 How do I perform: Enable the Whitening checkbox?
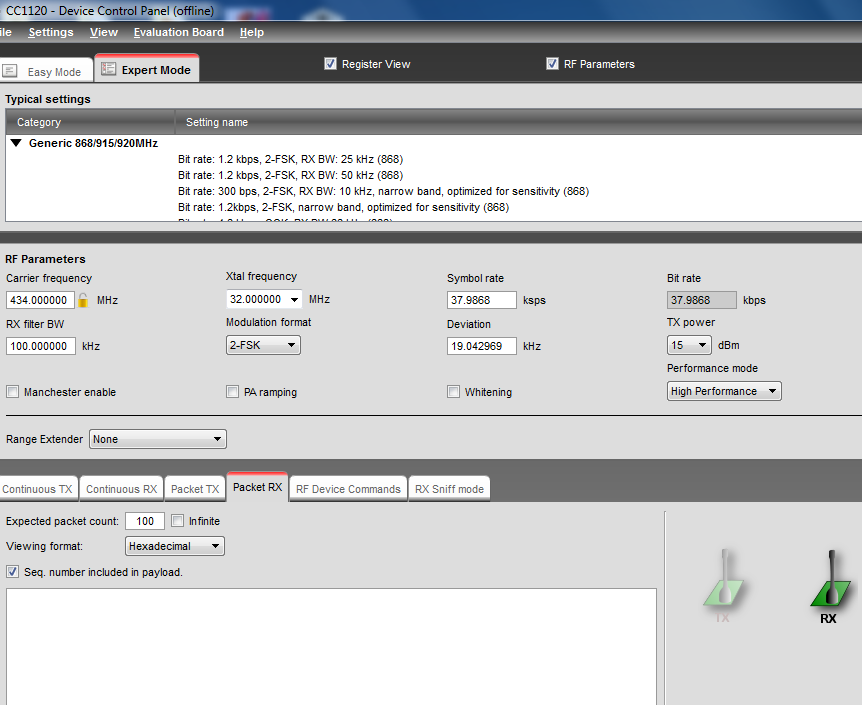(454, 392)
